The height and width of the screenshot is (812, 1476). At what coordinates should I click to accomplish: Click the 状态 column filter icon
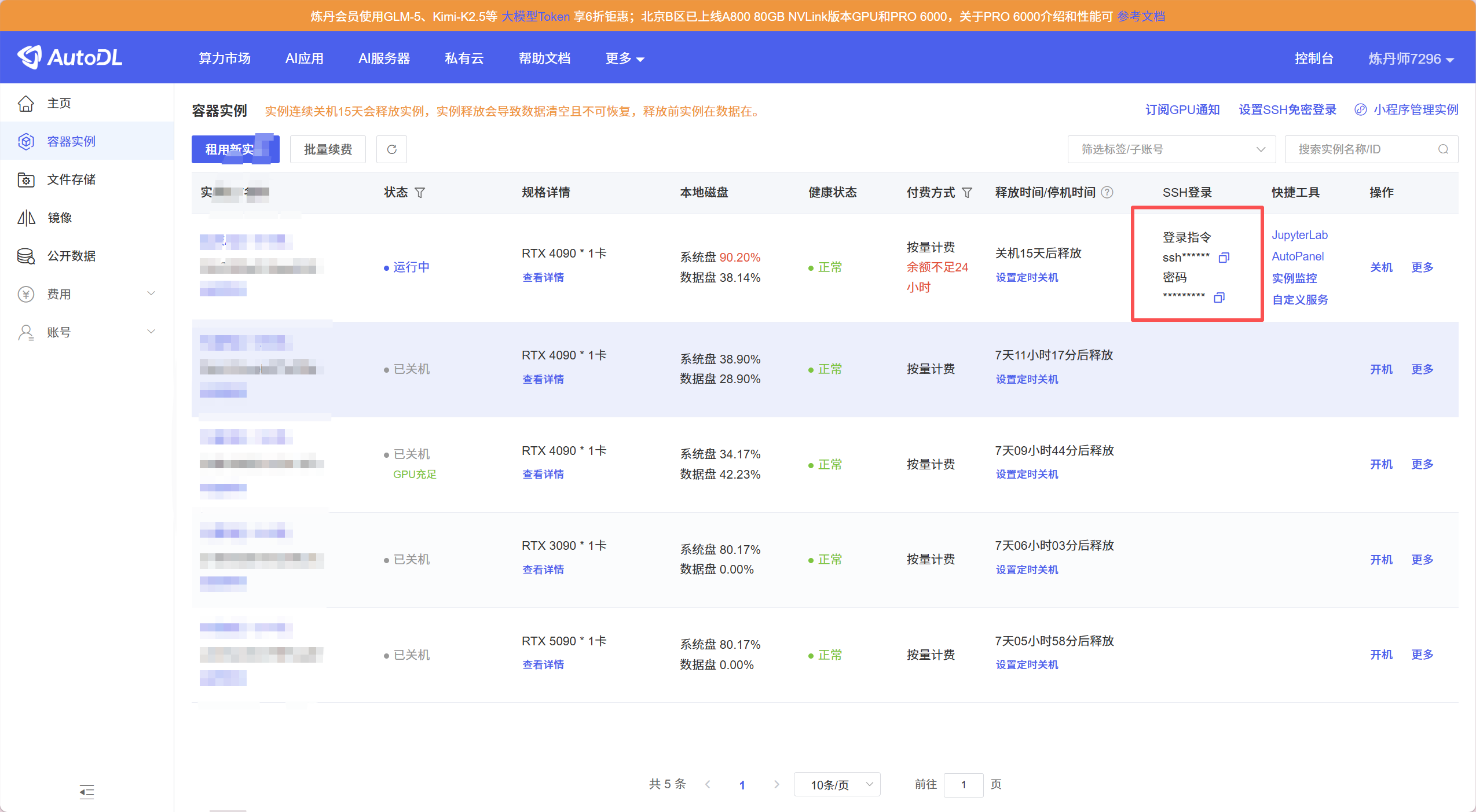point(420,193)
